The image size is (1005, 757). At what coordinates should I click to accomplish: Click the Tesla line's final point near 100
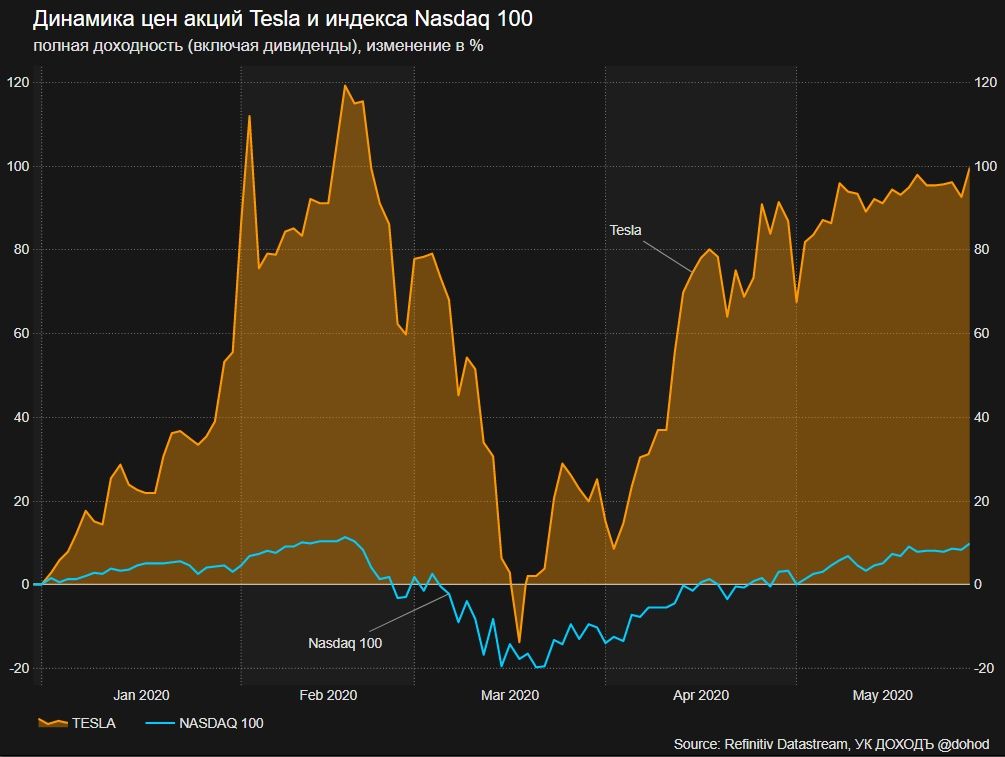[968, 167]
